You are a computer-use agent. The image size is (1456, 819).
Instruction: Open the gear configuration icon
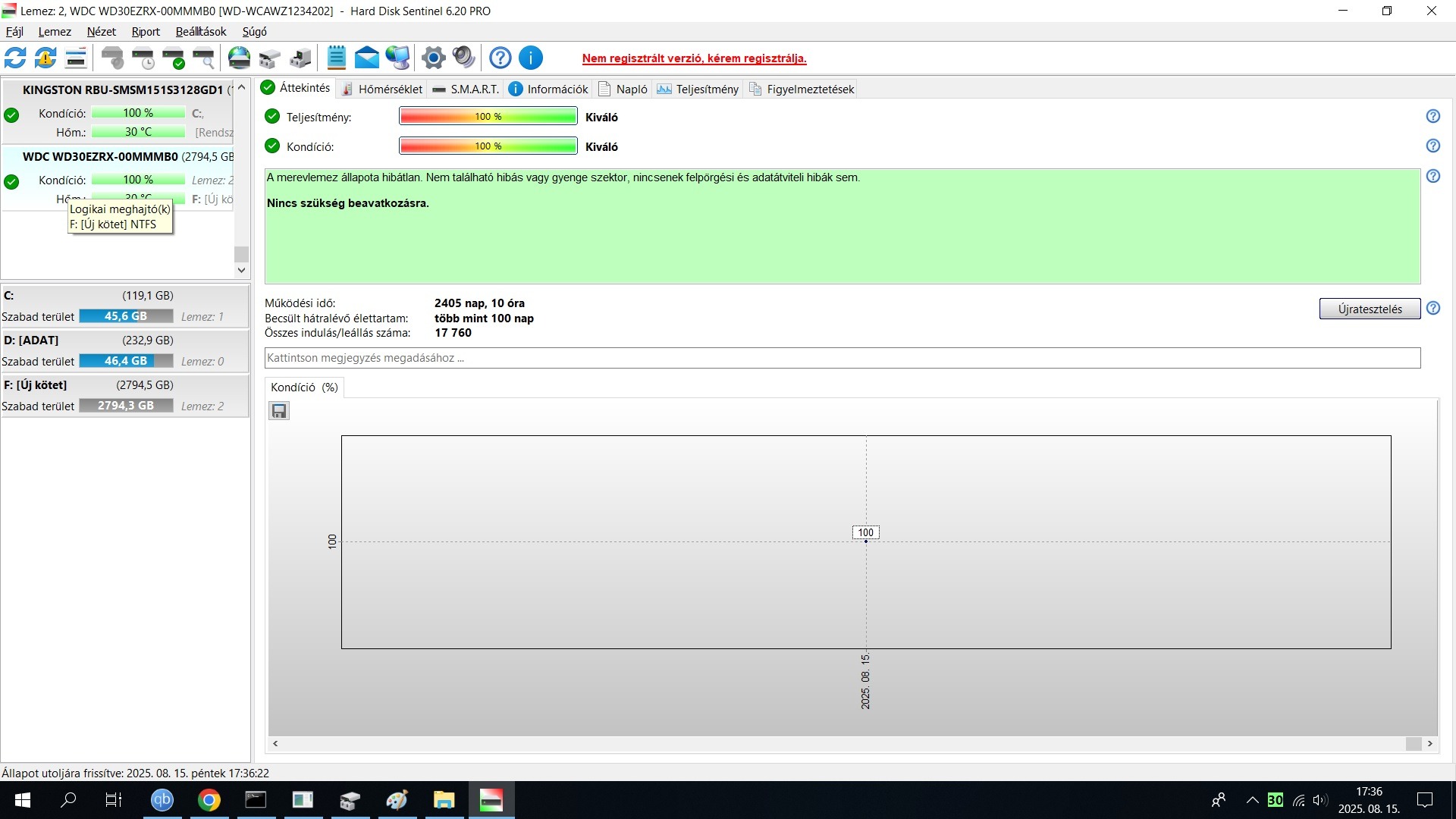coord(433,58)
